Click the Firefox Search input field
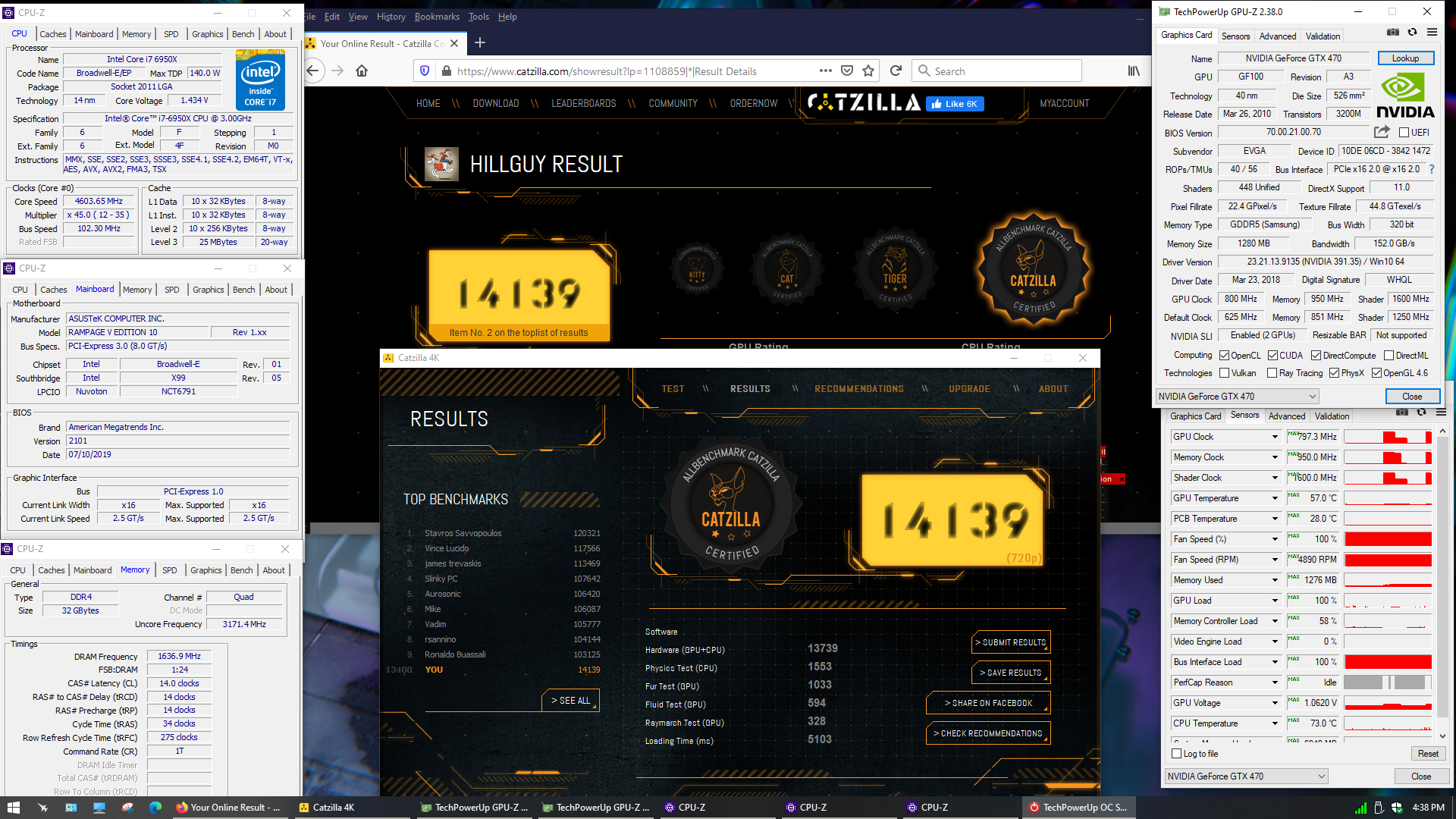1456x819 pixels. click(996, 71)
